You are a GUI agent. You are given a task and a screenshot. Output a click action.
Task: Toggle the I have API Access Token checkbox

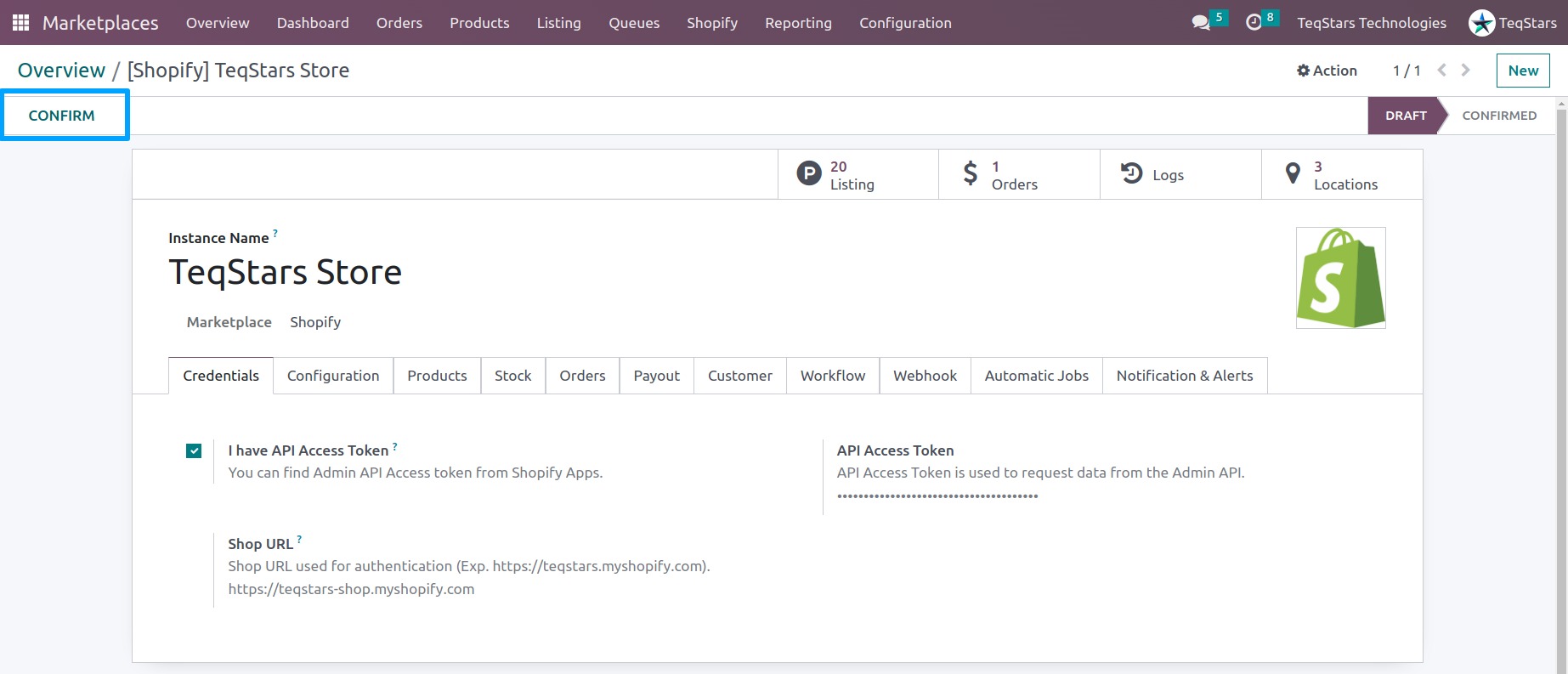pyautogui.click(x=194, y=450)
